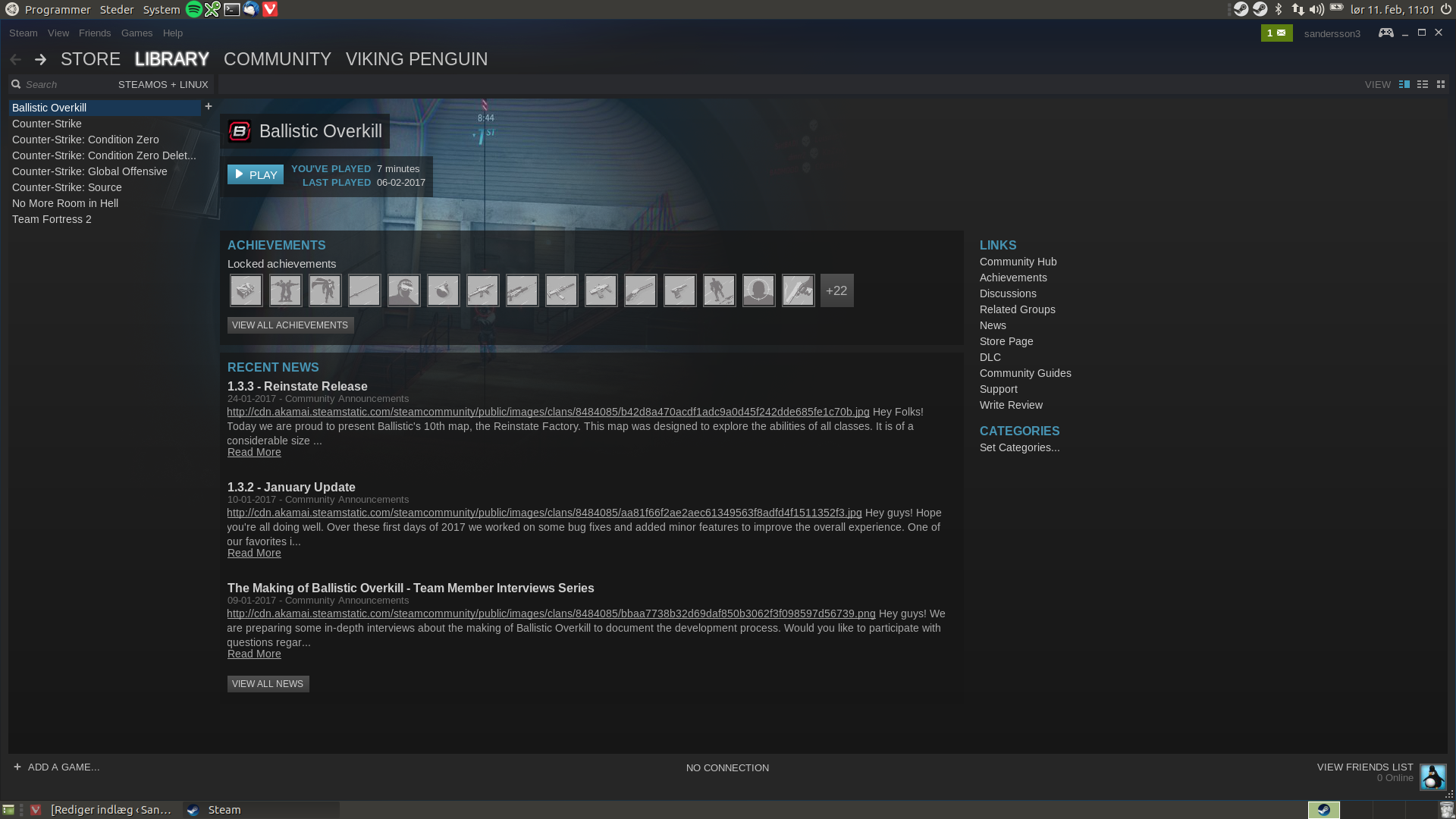
Task: Open the sandersson3 account dropdown
Action: pyautogui.click(x=1332, y=33)
